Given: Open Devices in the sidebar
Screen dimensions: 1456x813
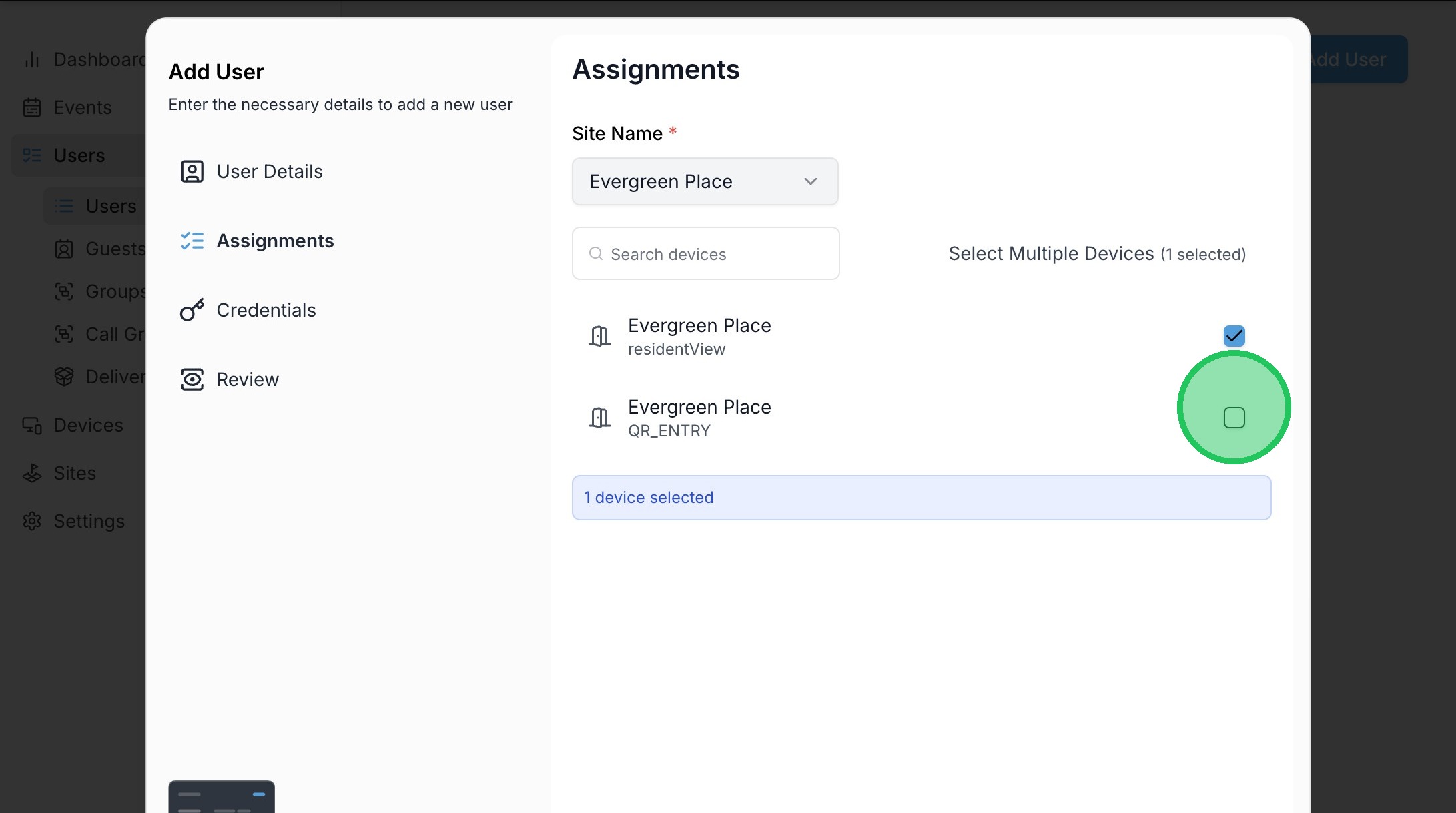Looking at the screenshot, I should pyautogui.click(x=88, y=425).
